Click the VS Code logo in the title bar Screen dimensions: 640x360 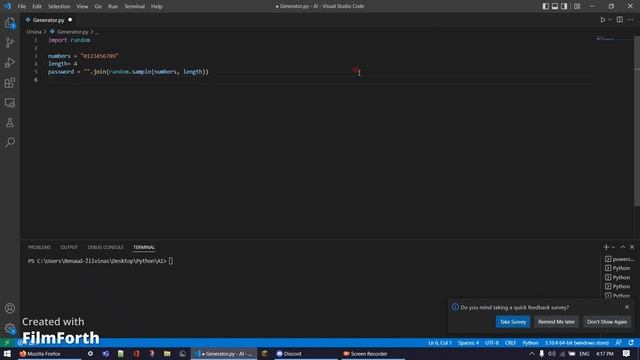[7, 6]
